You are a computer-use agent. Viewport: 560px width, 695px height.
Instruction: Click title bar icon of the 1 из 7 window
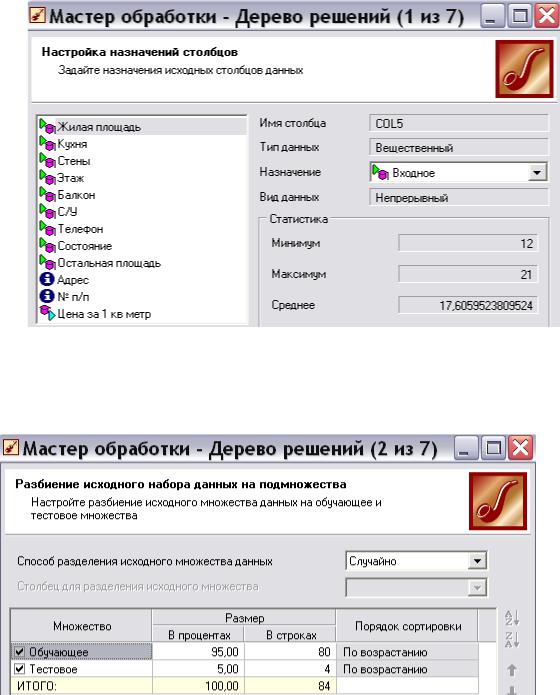[37, 16]
